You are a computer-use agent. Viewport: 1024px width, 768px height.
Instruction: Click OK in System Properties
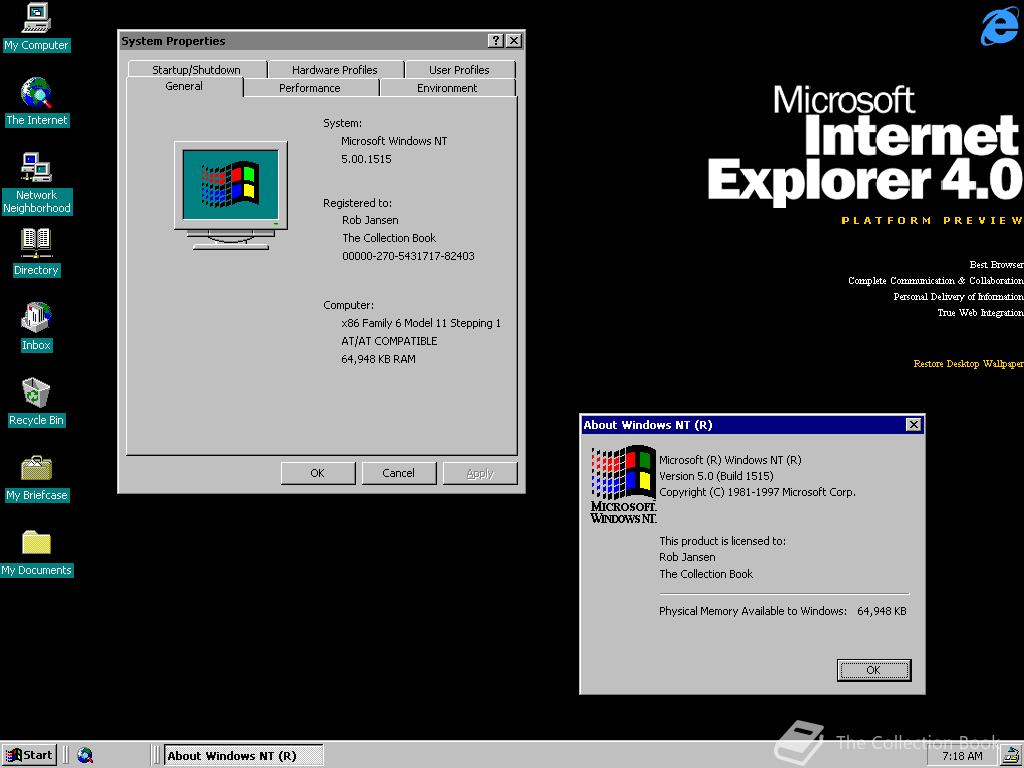click(317, 473)
